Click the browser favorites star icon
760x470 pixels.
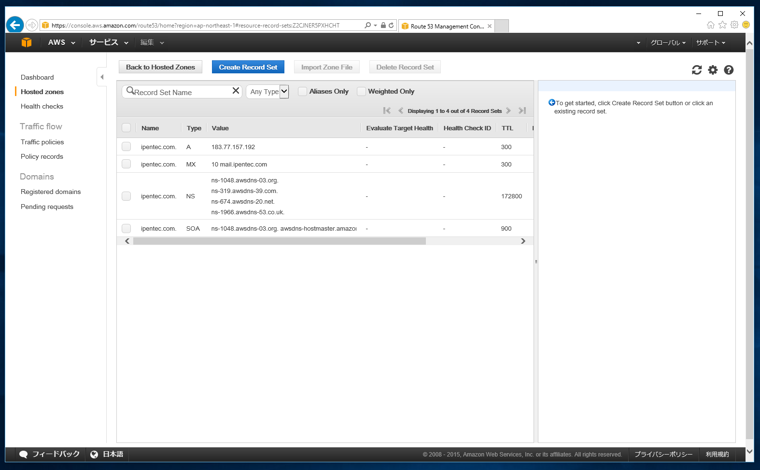[723, 25]
